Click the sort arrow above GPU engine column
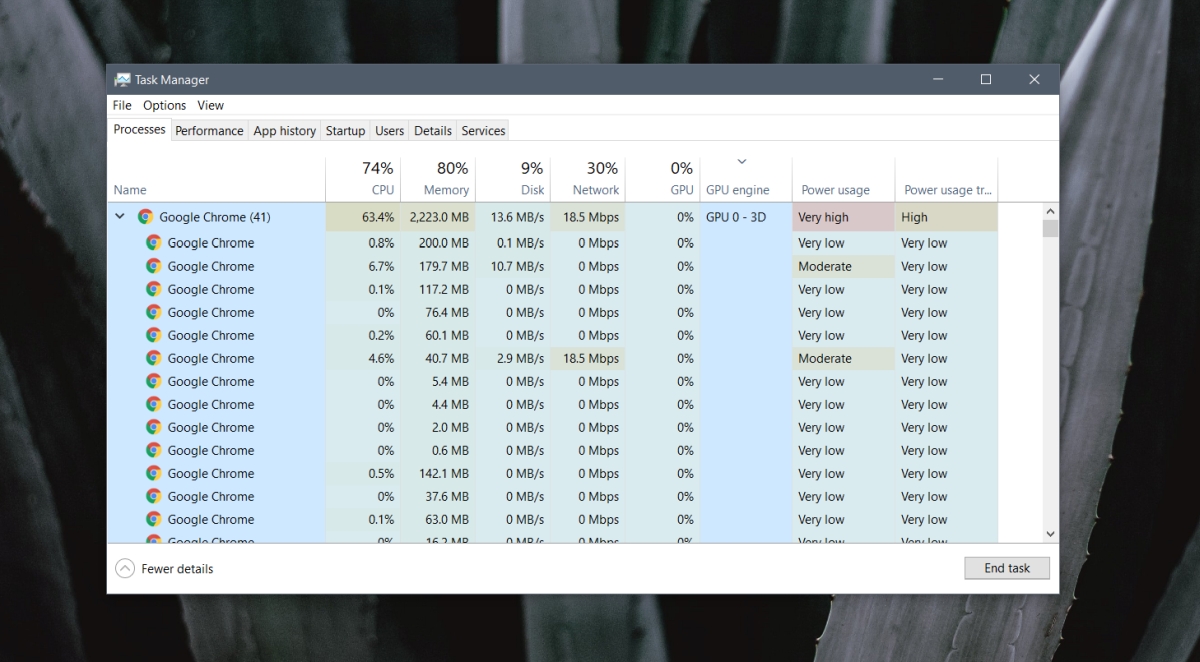The image size is (1200, 662). pos(742,161)
